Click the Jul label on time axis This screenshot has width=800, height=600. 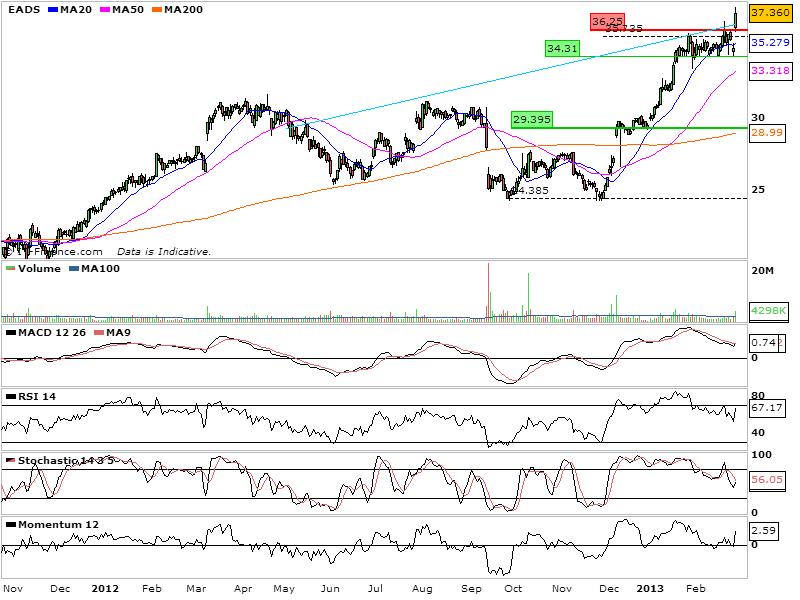point(376,589)
